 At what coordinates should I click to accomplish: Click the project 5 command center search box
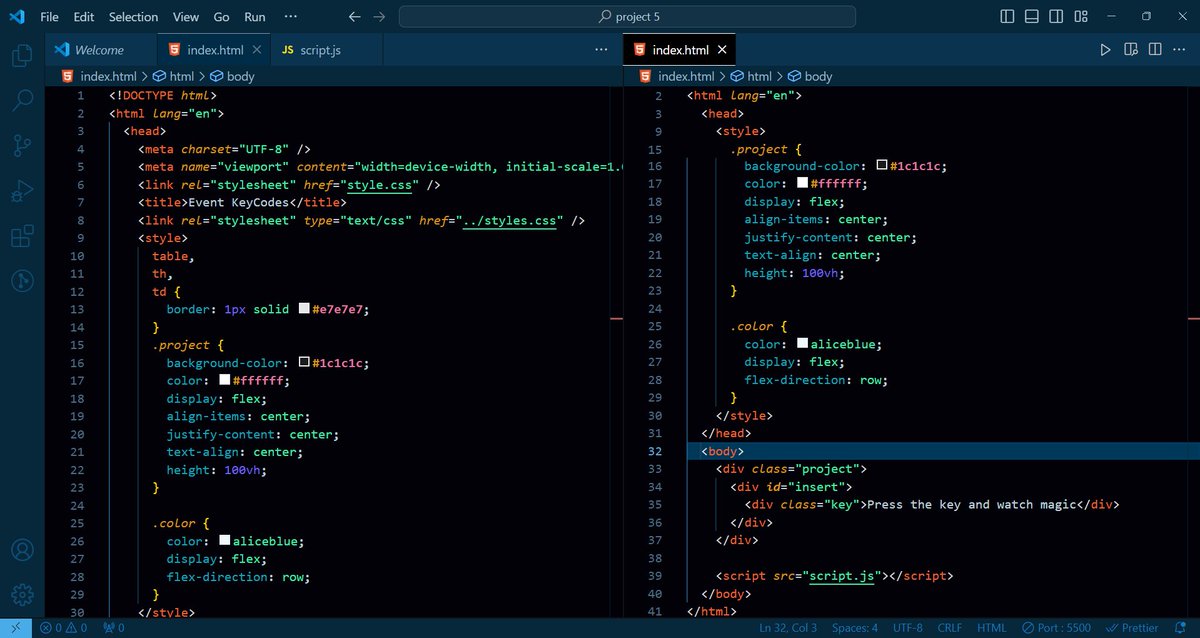pos(627,17)
